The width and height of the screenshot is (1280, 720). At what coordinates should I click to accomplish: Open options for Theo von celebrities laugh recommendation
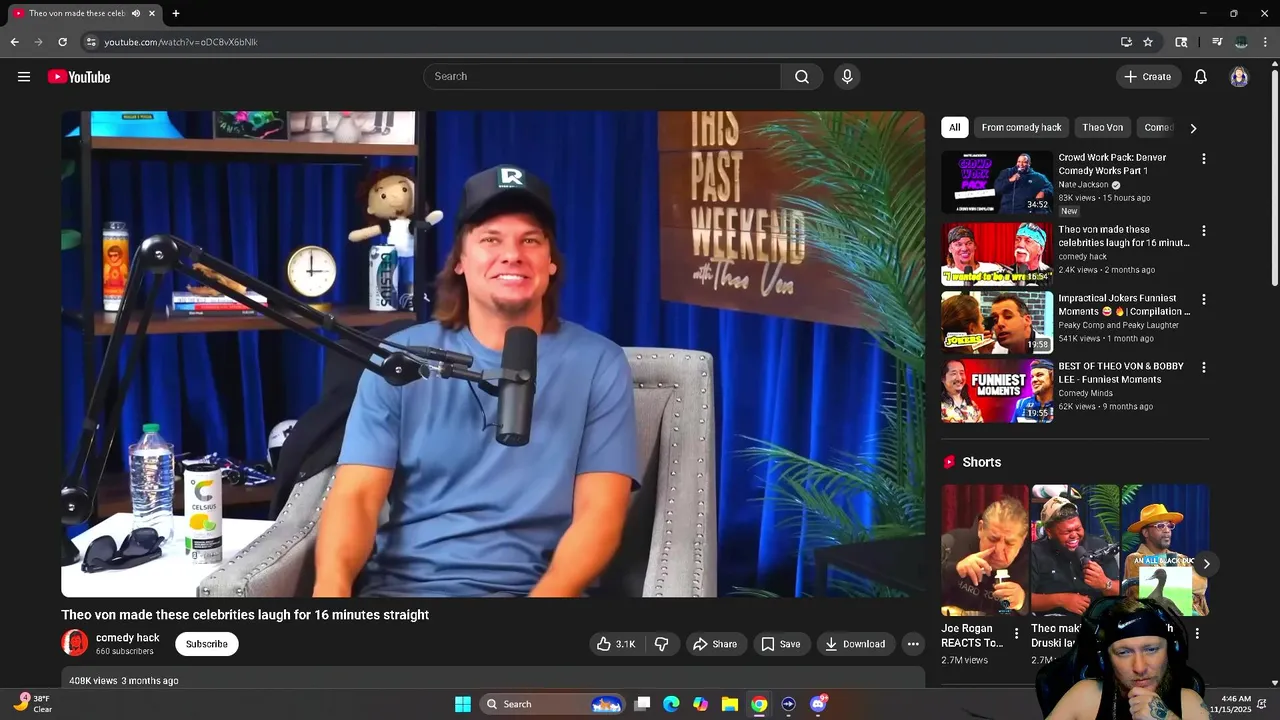coord(1204,231)
